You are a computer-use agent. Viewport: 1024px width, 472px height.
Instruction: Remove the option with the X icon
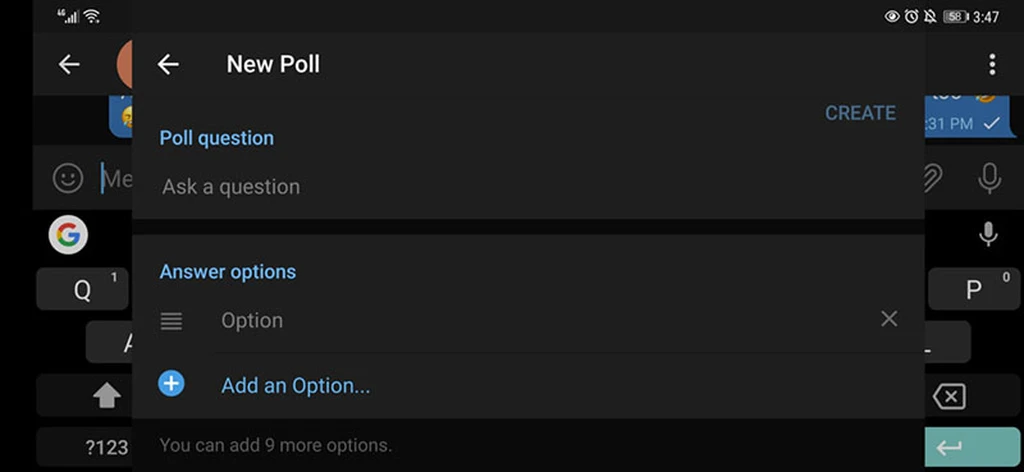pyautogui.click(x=889, y=319)
